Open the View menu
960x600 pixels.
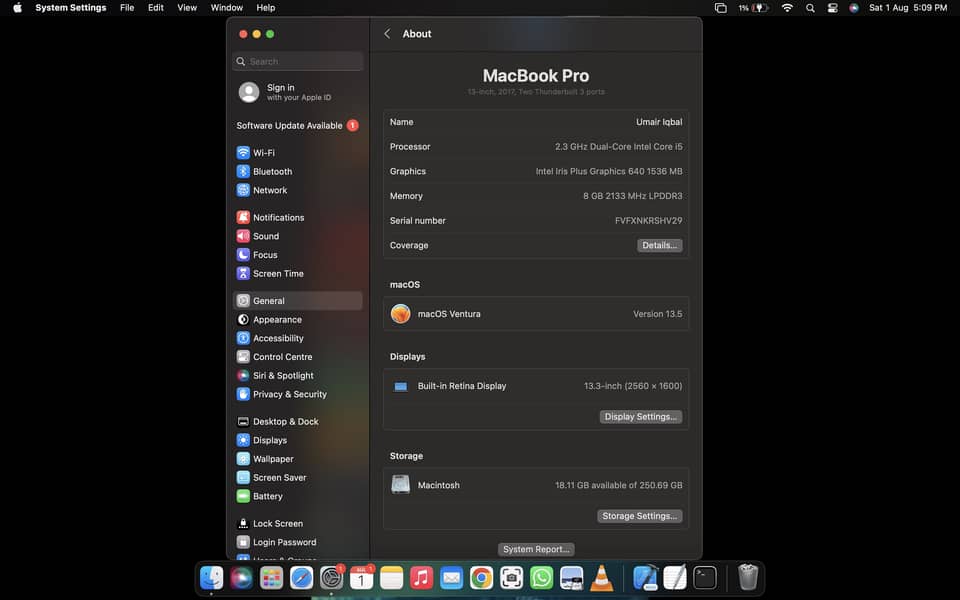[x=187, y=8]
